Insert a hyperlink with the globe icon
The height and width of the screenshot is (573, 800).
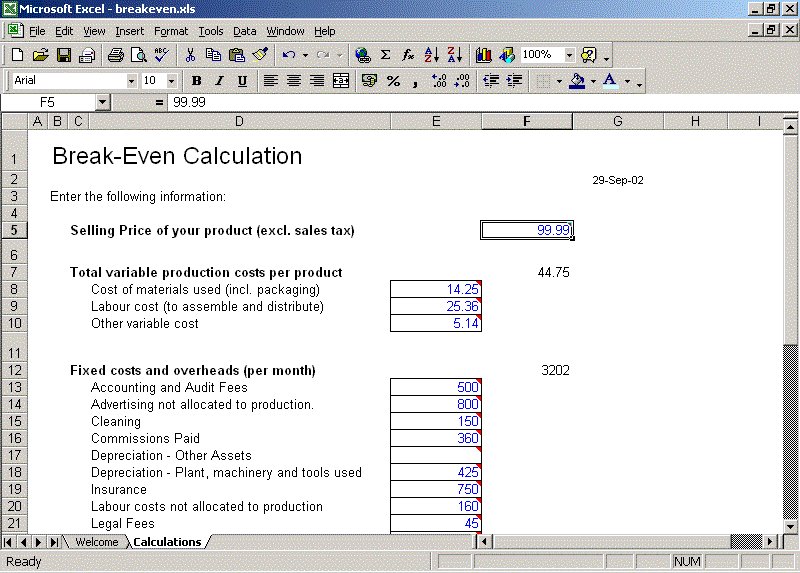[362, 55]
